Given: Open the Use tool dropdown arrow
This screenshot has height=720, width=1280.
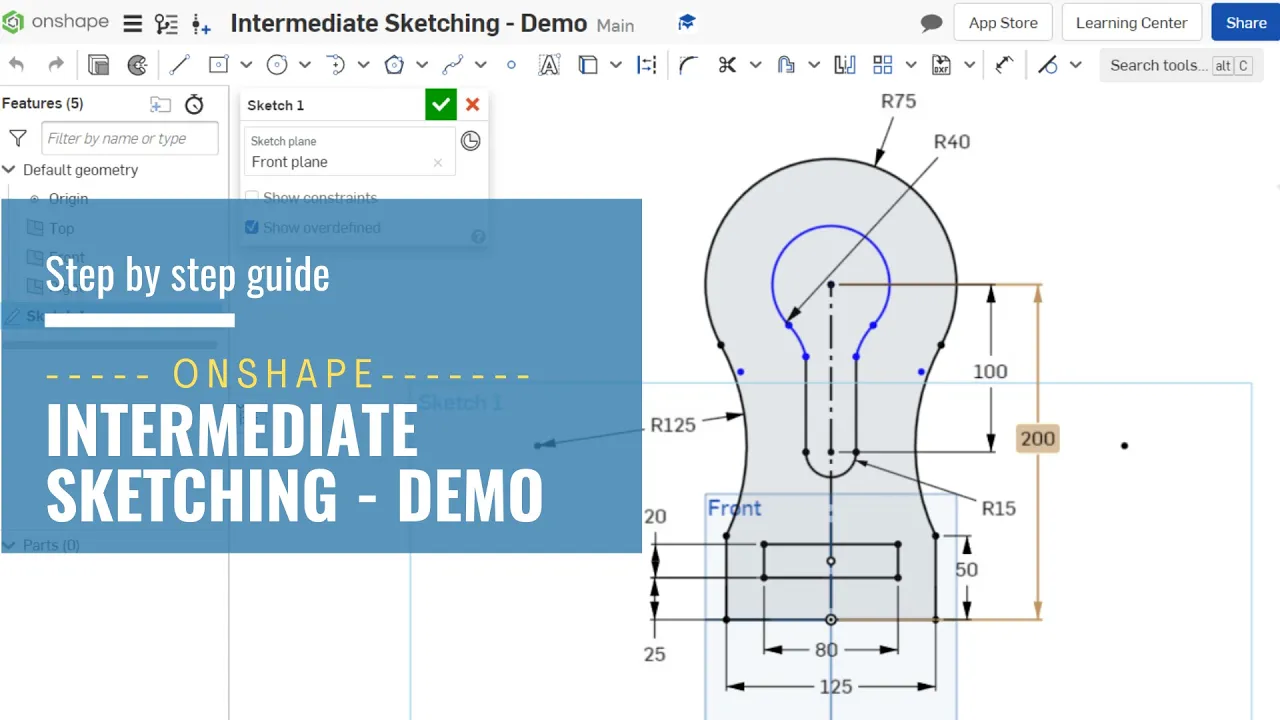Looking at the screenshot, I should (x=616, y=65).
